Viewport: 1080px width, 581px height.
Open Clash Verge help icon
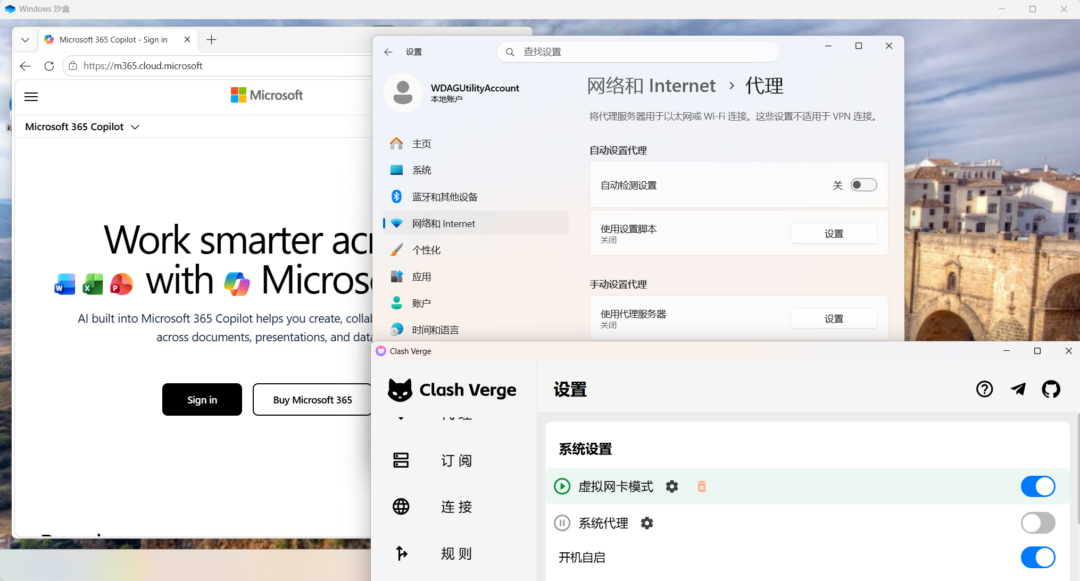(x=984, y=389)
